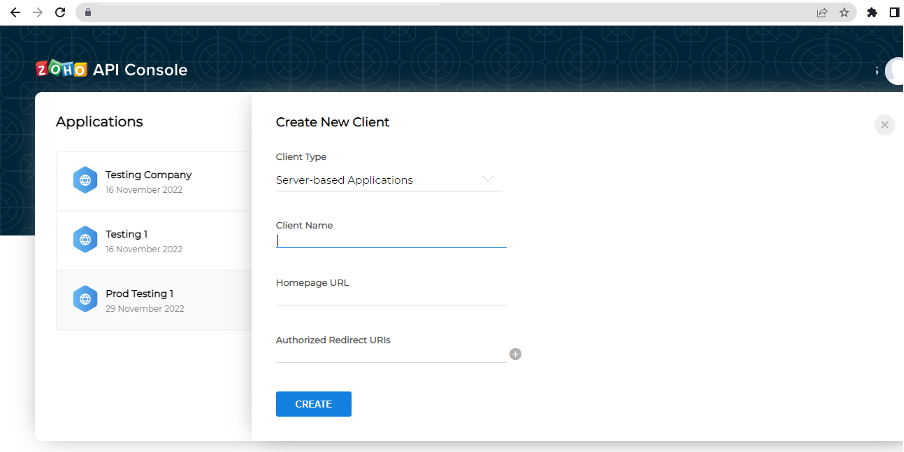Click the Zoho logo
The height and width of the screenshot is (452, 904).
(x=61, y=69)
